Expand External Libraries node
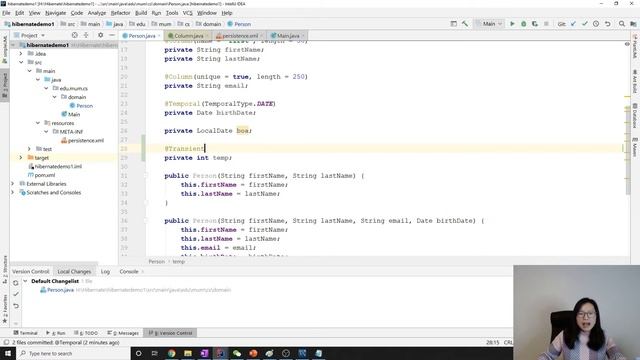This screenshot has width=640, height=360. (13, 184)
